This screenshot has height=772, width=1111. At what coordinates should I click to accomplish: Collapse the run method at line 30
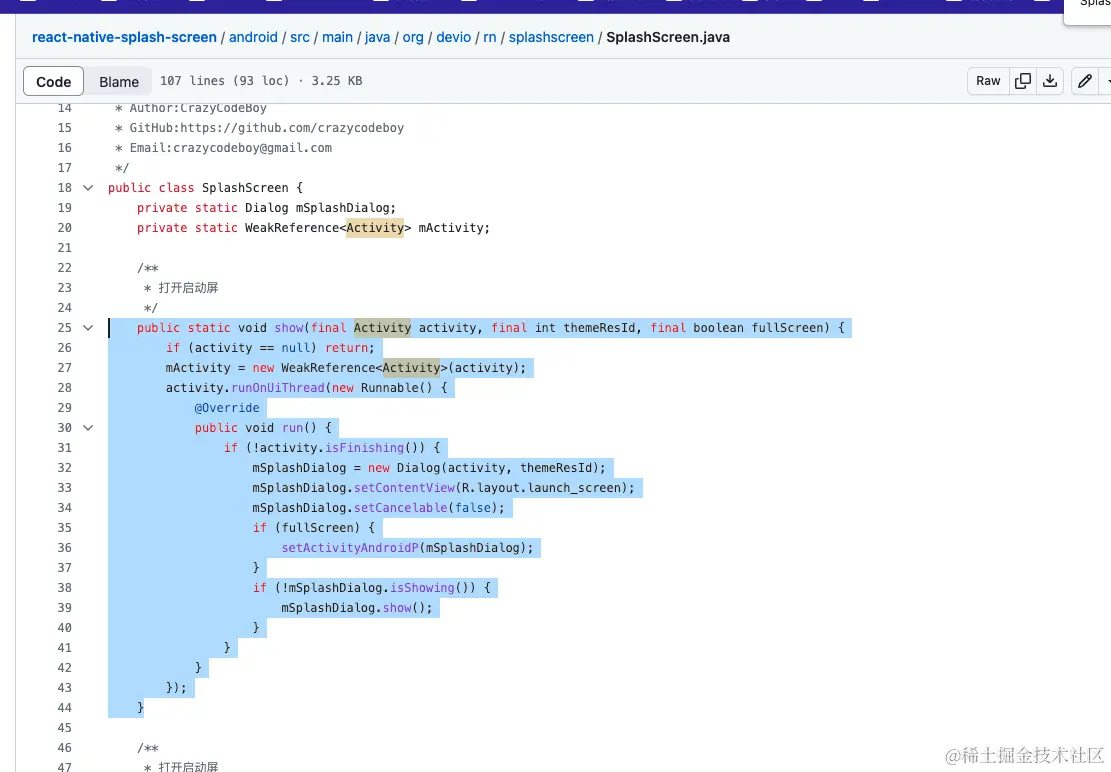88,427
